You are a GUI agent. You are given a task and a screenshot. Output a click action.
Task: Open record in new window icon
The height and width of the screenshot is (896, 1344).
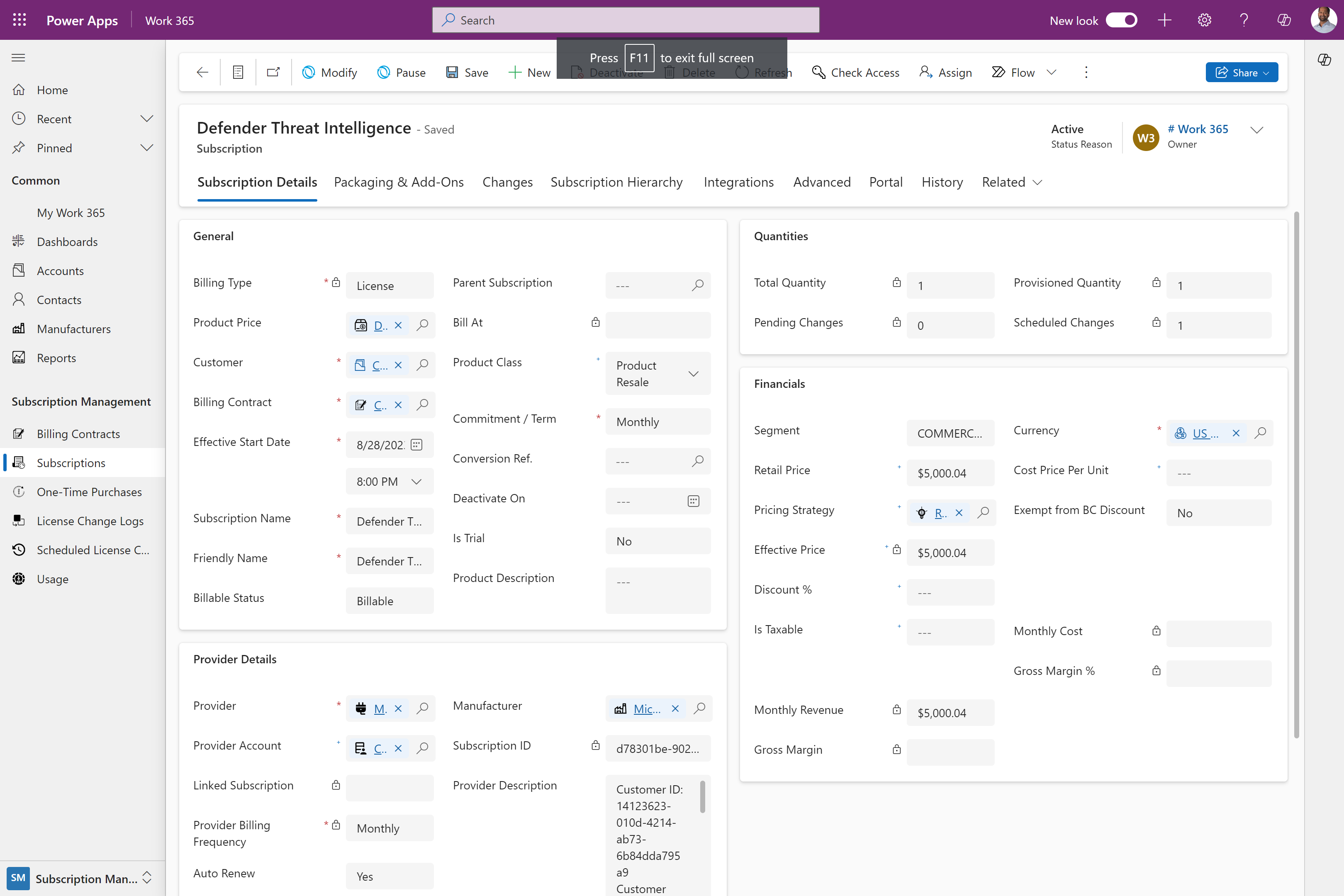[x=273, y=72]
